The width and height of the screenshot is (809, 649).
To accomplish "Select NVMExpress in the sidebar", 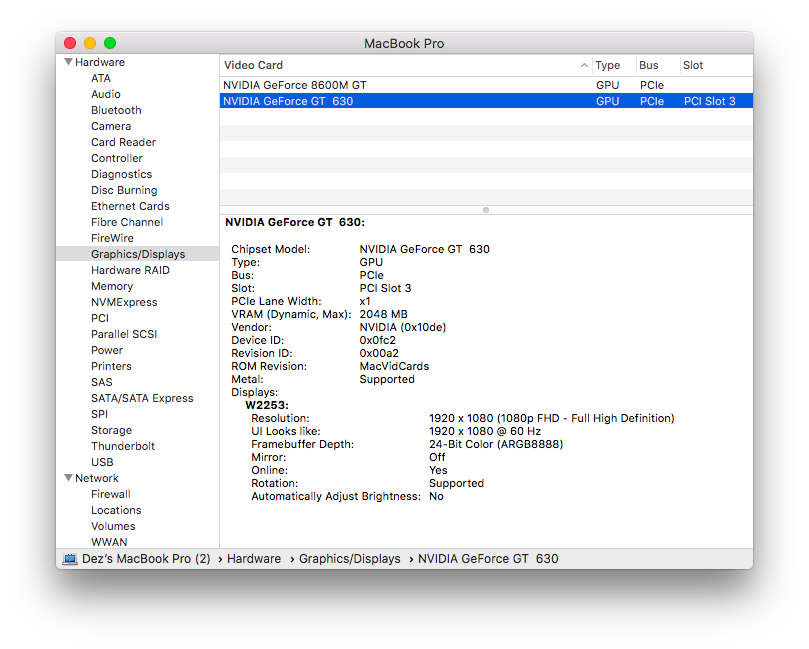I will coord(124,302).
